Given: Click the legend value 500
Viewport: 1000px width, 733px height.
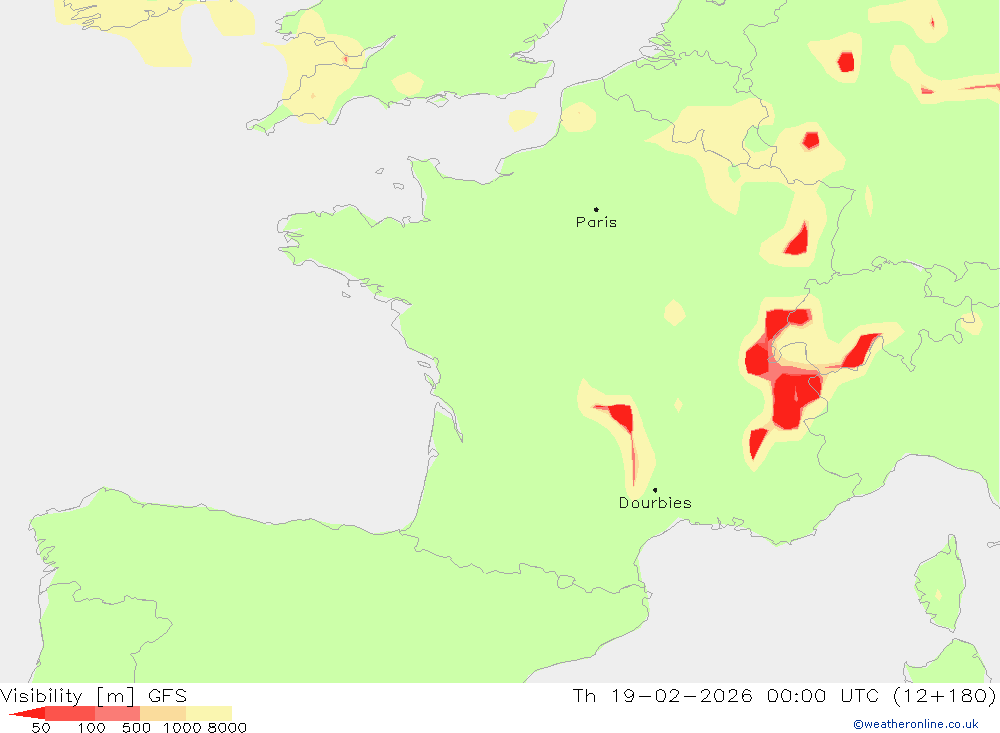Looking at the screenshot, I should pyautogui.click(x=136, y=727).
